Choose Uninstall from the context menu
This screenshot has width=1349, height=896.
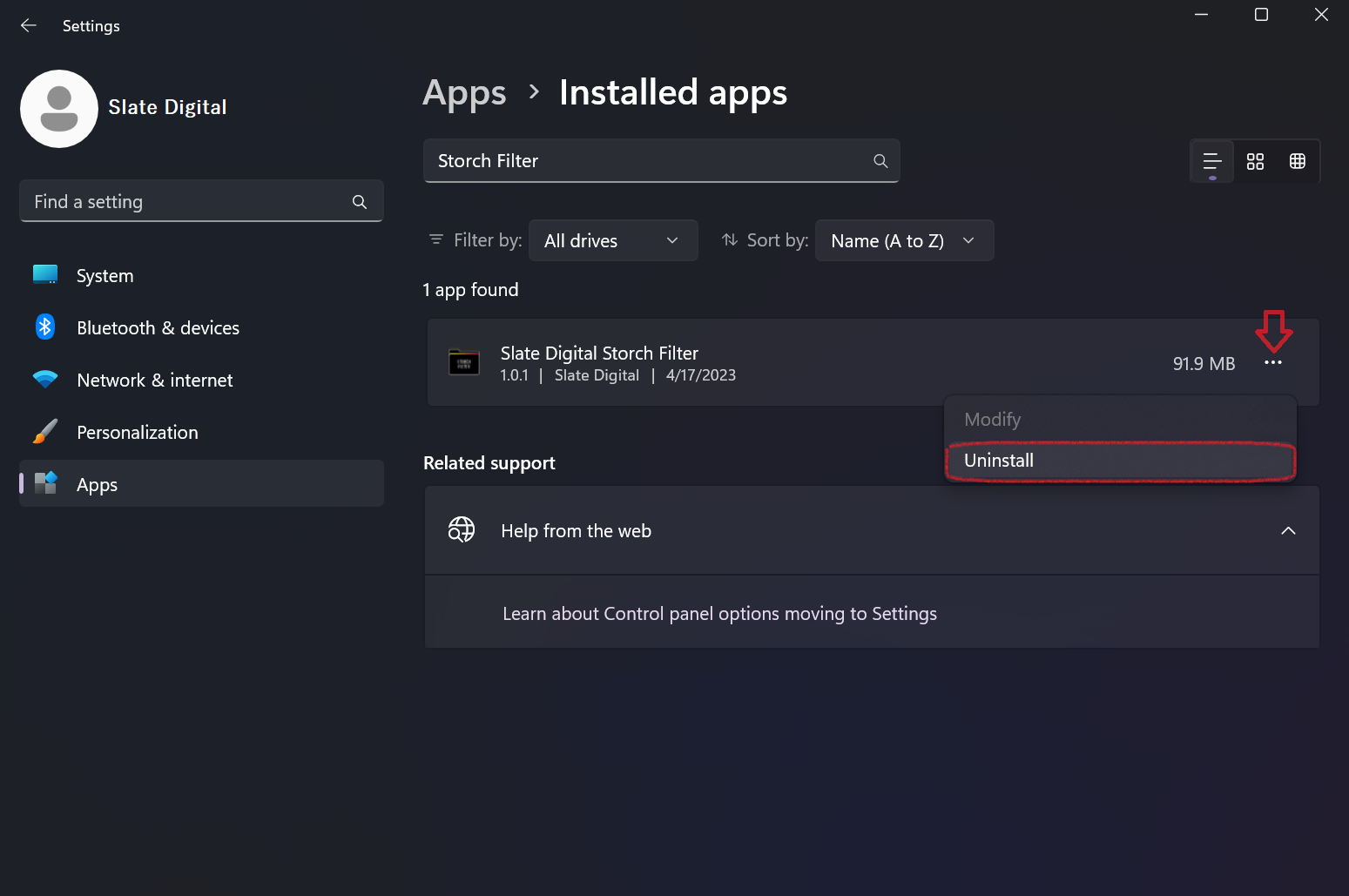(x=1120, y=461)
